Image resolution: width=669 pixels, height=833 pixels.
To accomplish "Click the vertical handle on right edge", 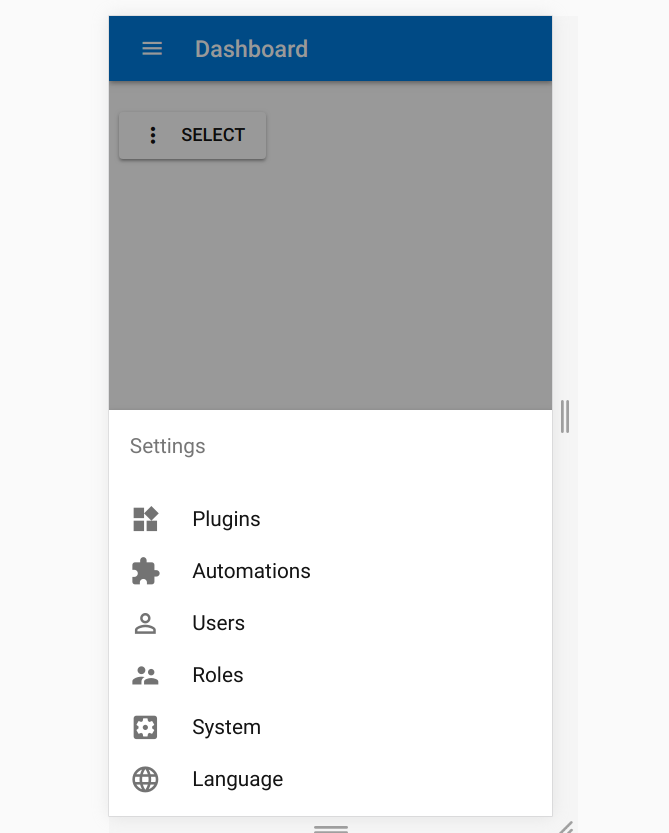I will (x=564, y=417).
